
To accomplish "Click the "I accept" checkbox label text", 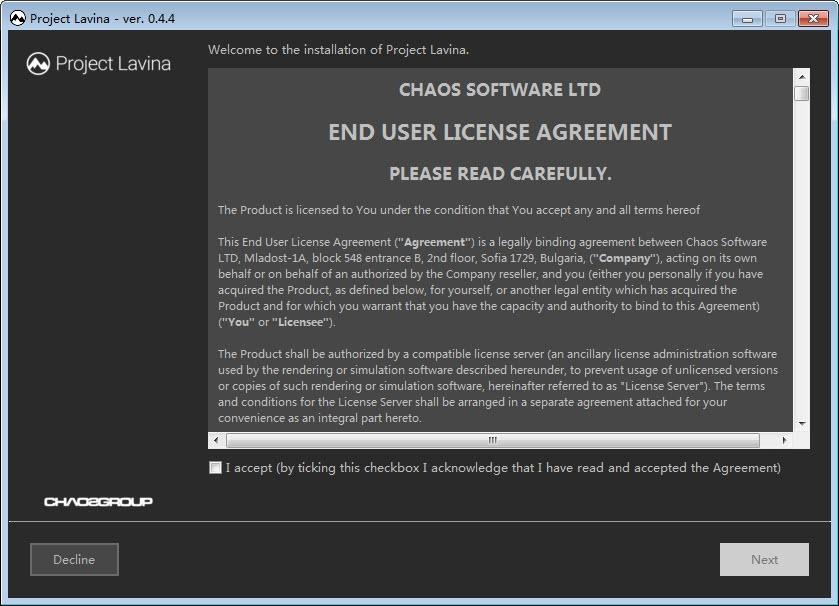I will [503, 468].
